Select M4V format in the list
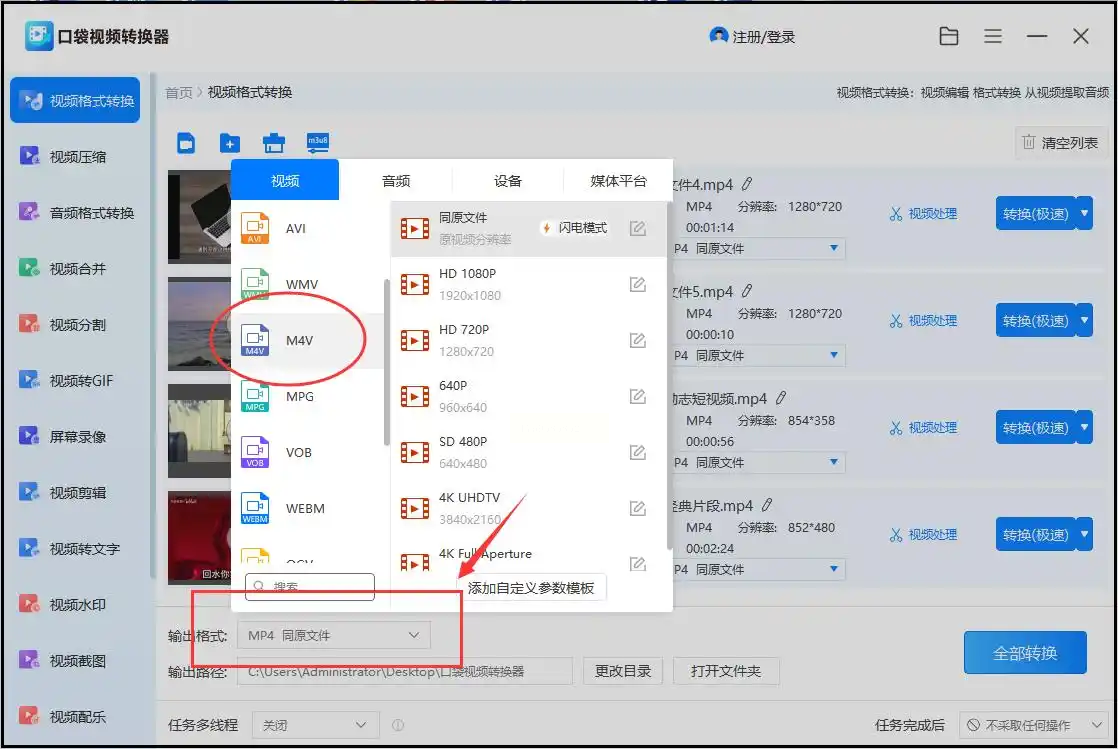Viewport: 1118px width, 749px height. [x=299, y=340]
